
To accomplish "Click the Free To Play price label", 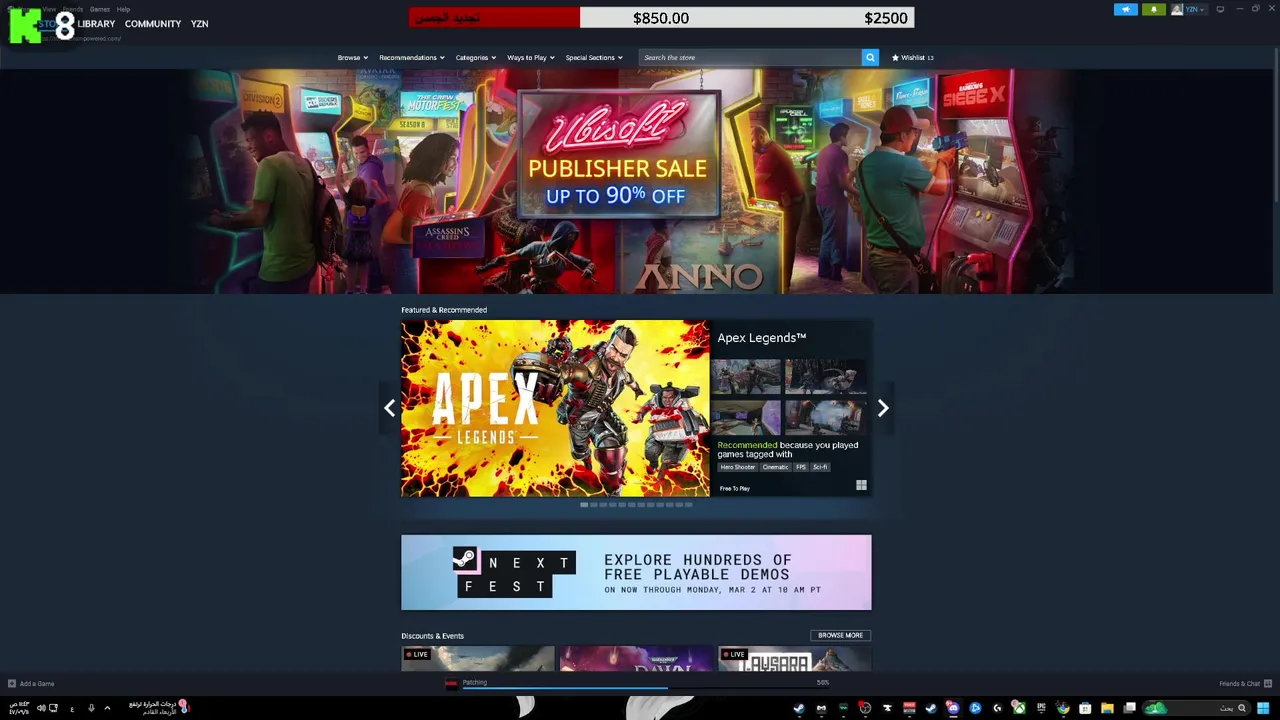I will tap(734, 489).
